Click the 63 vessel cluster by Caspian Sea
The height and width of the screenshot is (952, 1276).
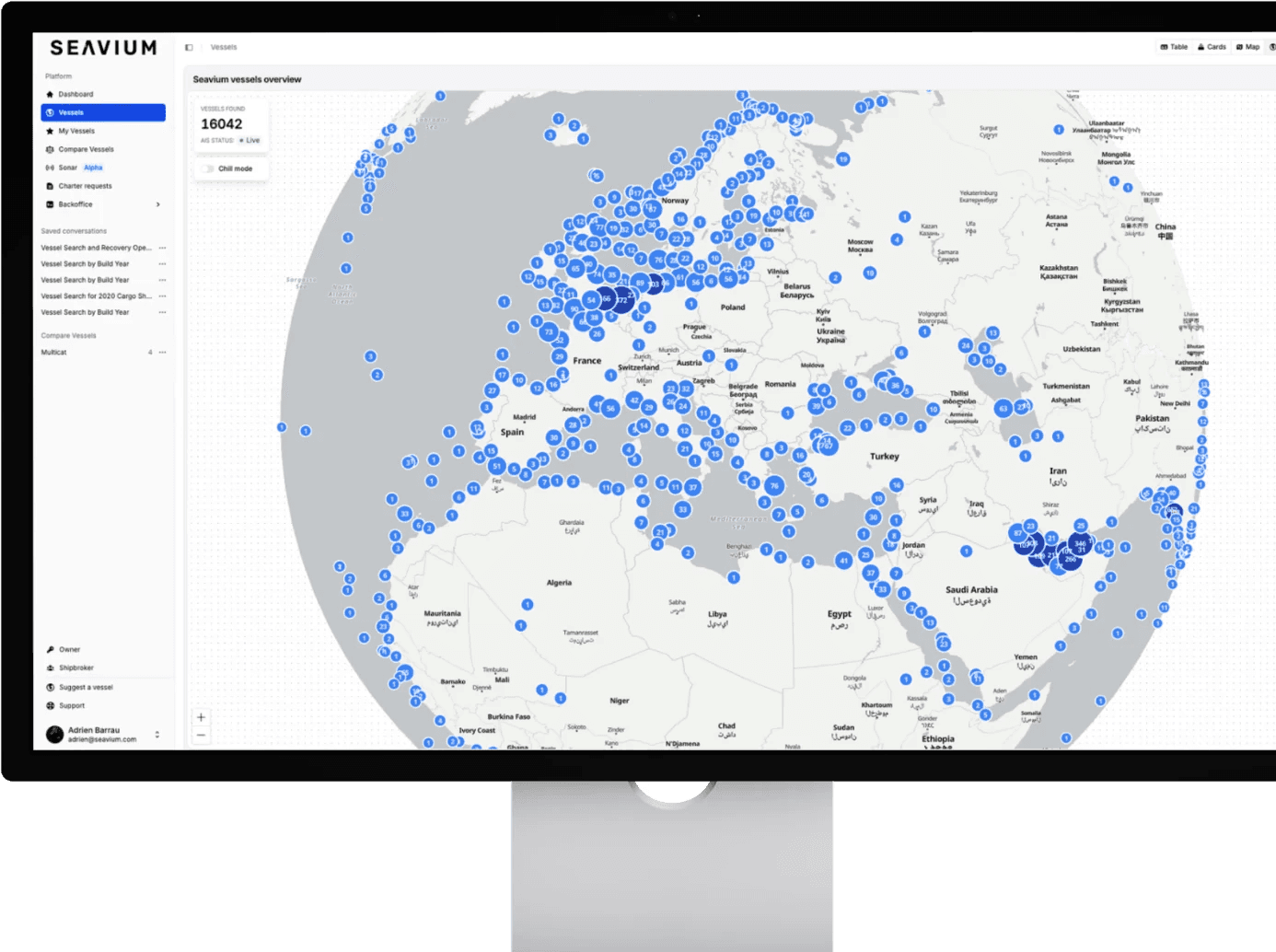[x=1003, y=408]
